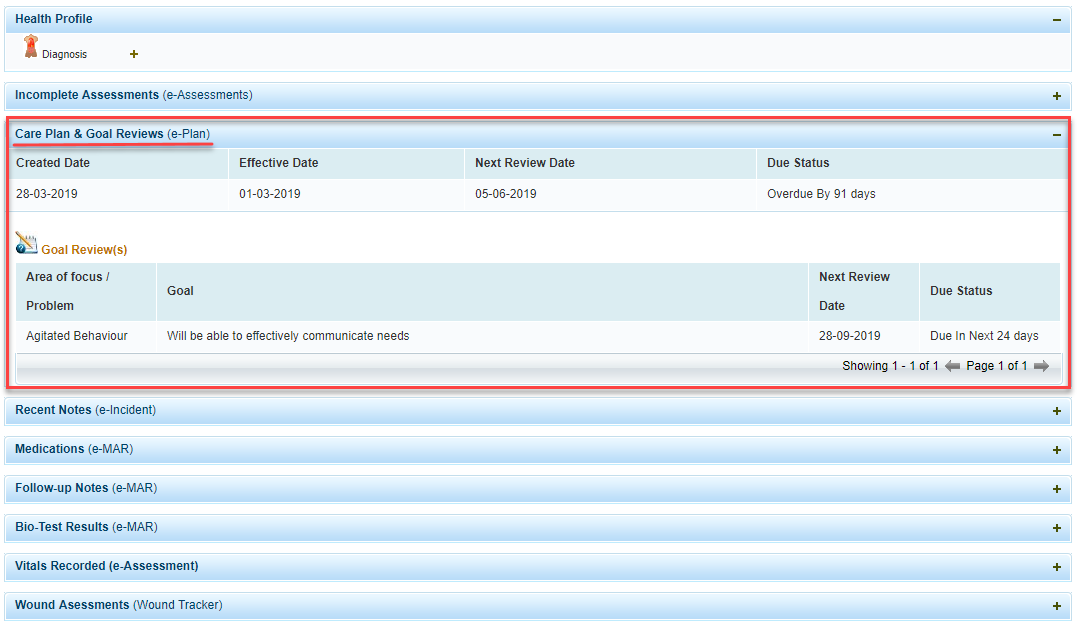Collapse the Care Plan & Goal Reviews panel
The height and width of the screenshot is (627, 1080).
[x=1056, y=134]
